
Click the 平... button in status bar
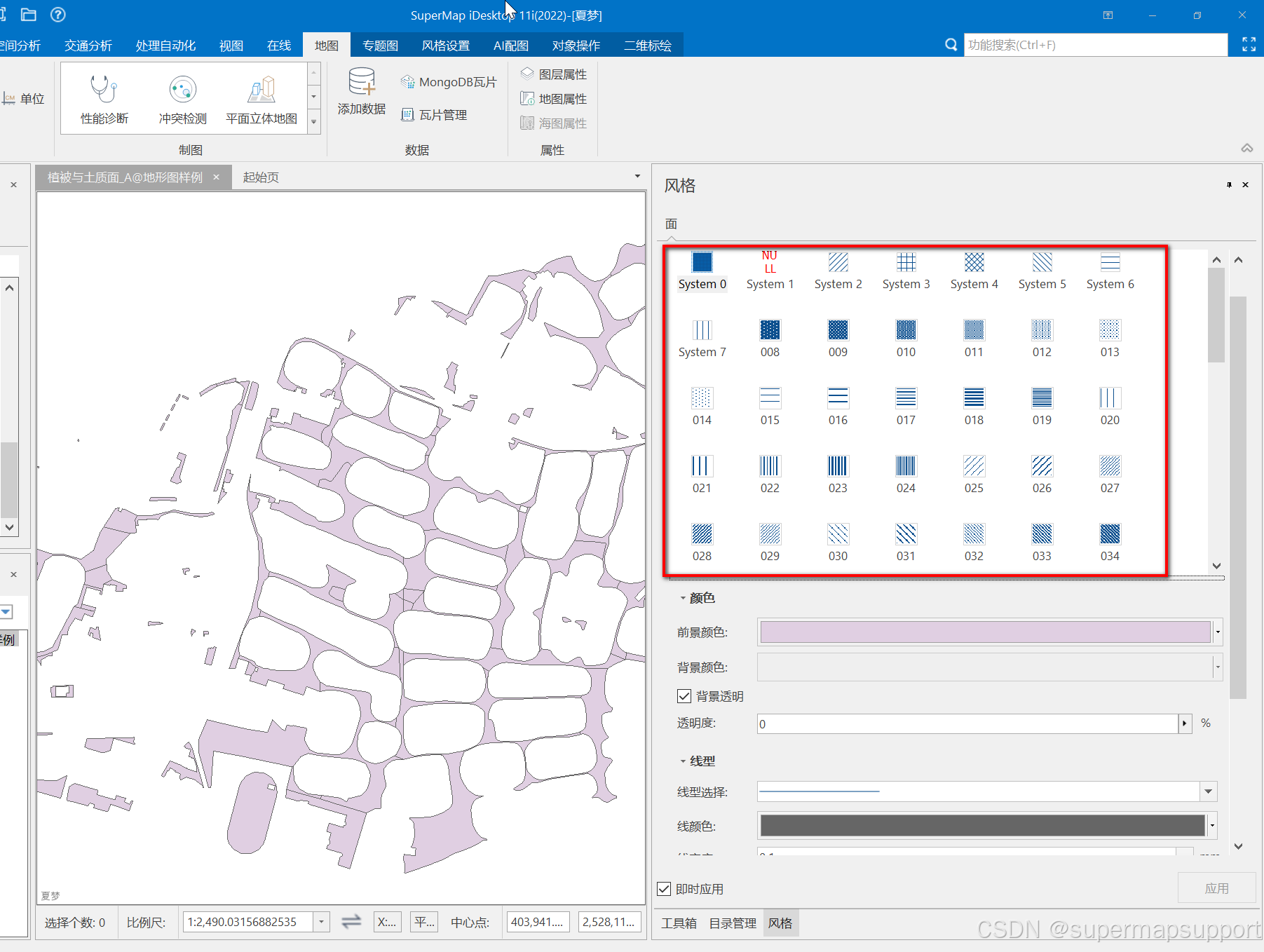point(424,922)
